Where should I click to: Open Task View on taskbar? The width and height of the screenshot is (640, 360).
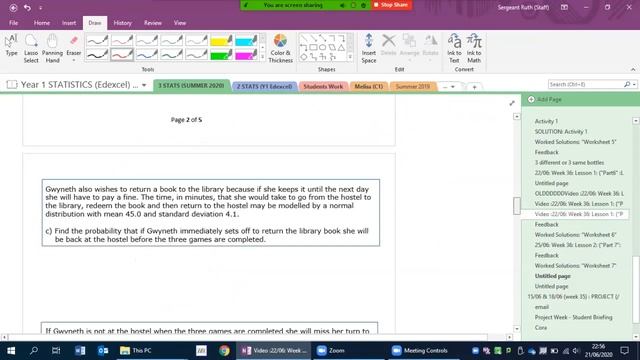56,351
